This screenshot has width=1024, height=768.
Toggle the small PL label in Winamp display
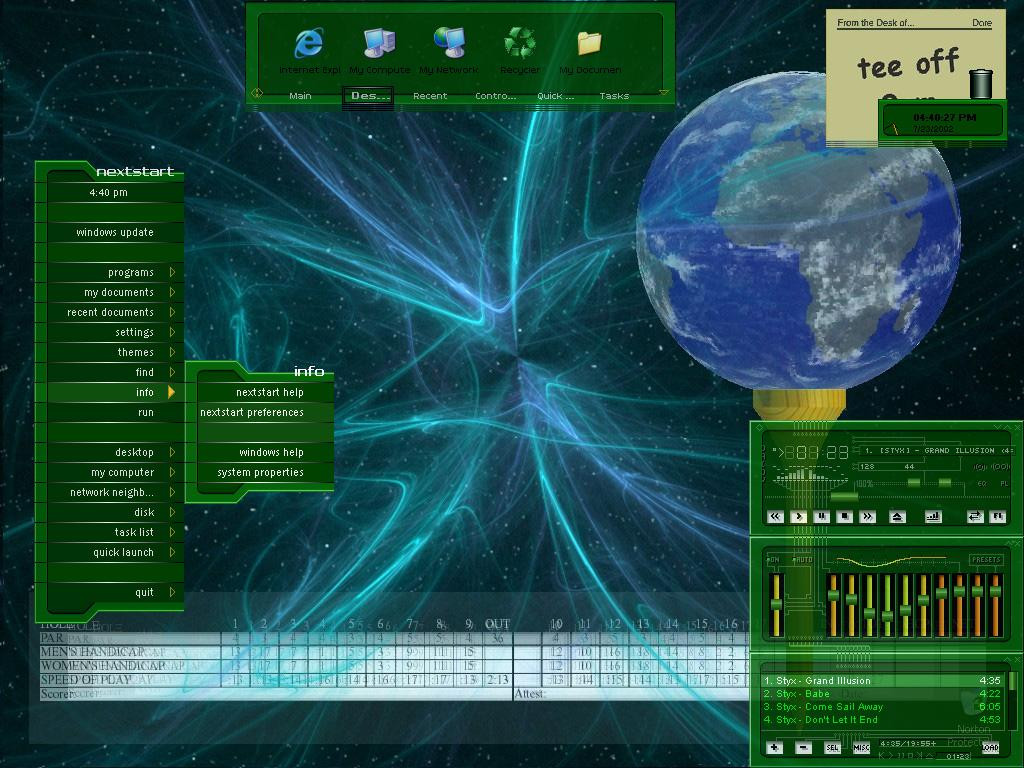(1004, 484)
